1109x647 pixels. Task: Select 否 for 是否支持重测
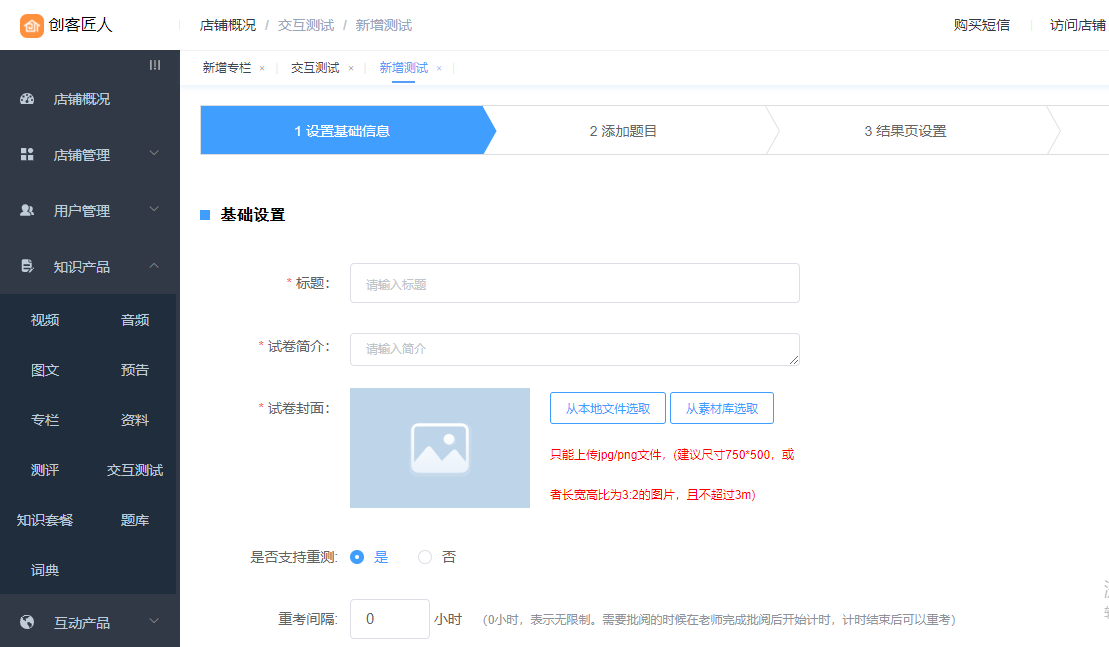[x=425, y=557]
